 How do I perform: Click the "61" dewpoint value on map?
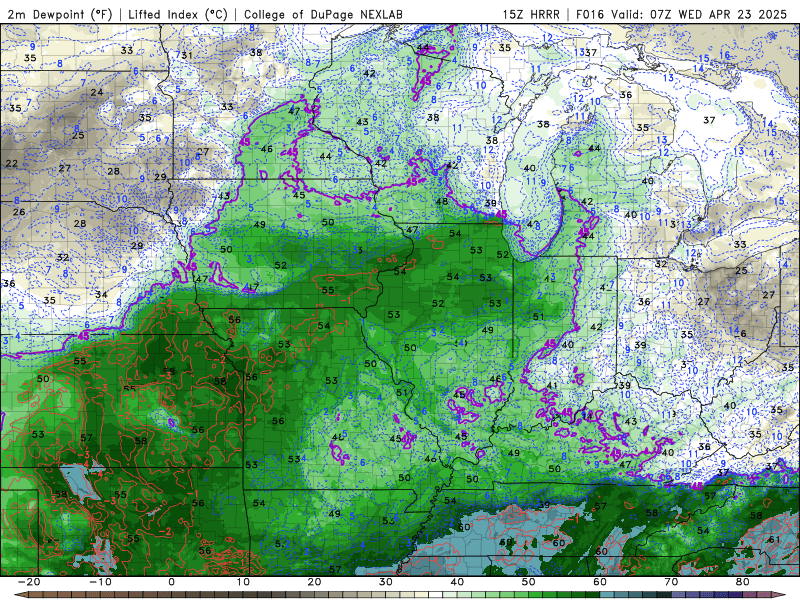pyautogui.click(x=774, y=539)
